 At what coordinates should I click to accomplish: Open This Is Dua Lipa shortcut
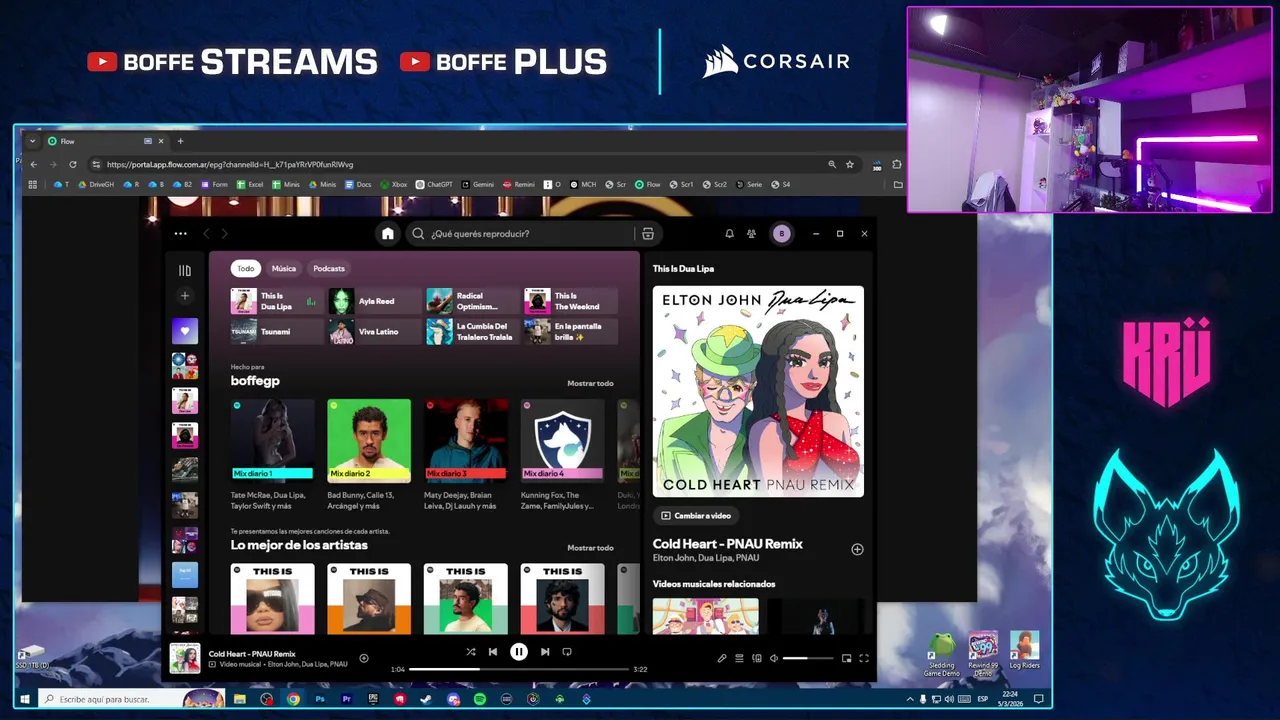[x=277, y=301]
